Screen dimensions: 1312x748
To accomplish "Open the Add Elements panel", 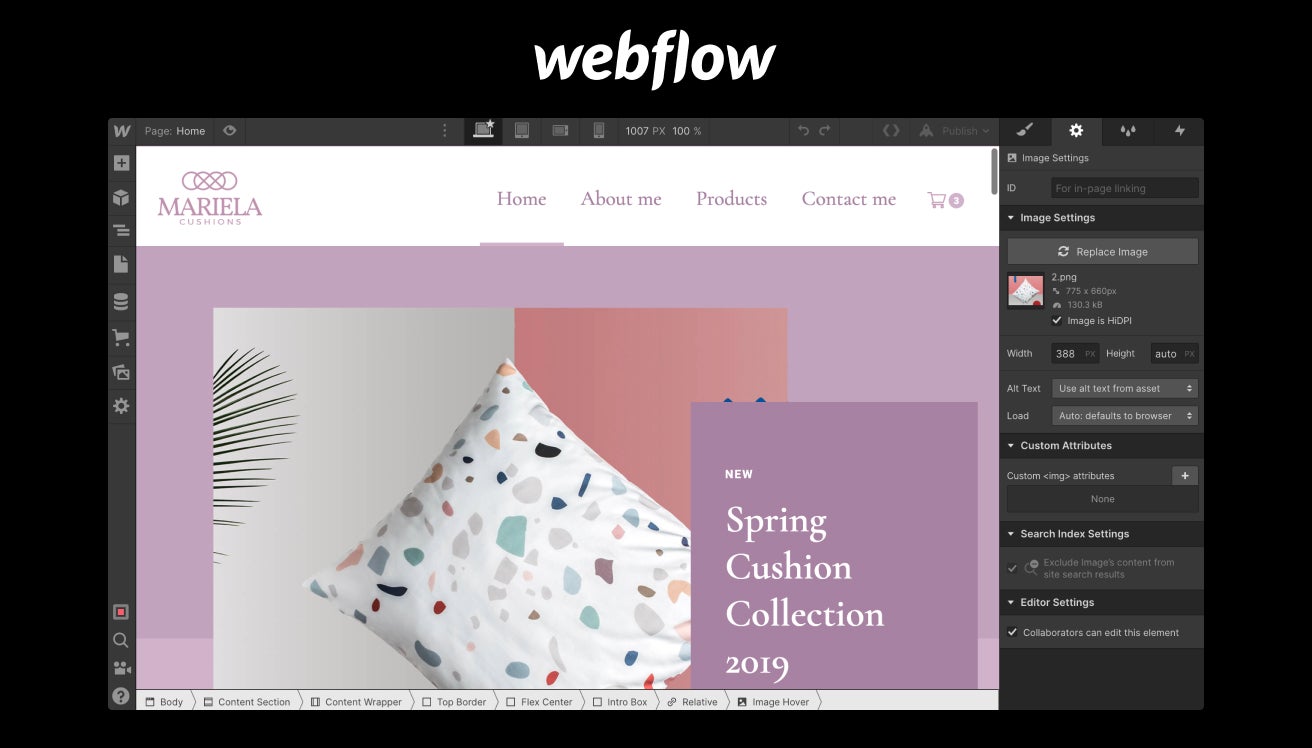I will tap(121, 163).
